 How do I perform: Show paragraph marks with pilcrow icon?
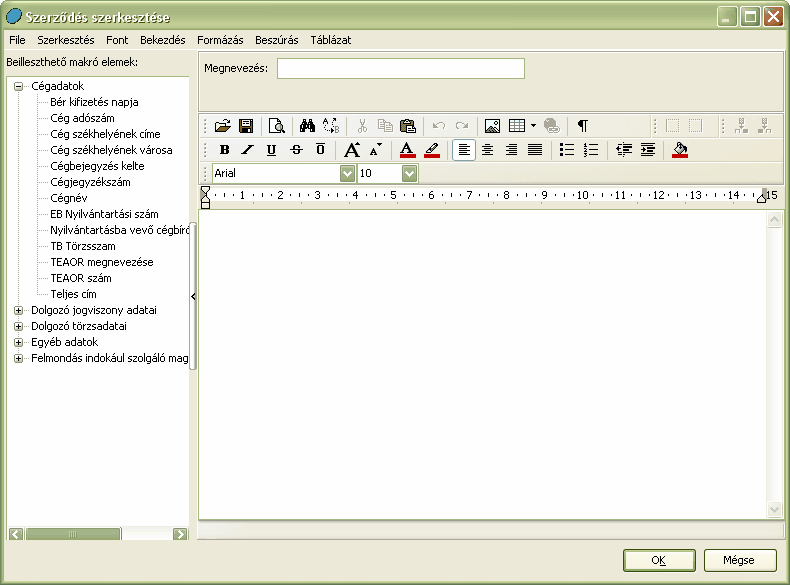point(582,125)
